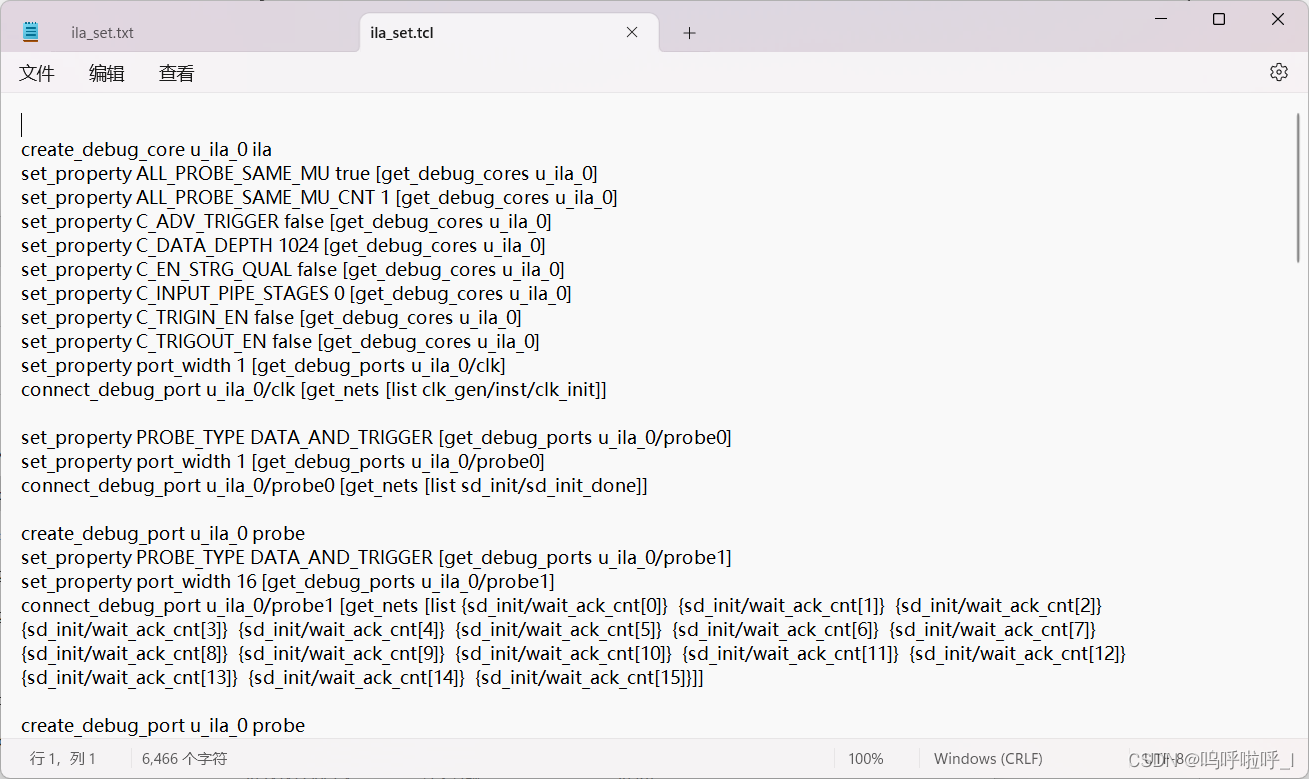Click the vertical scrollbar thumb

tap(1298, 186)
